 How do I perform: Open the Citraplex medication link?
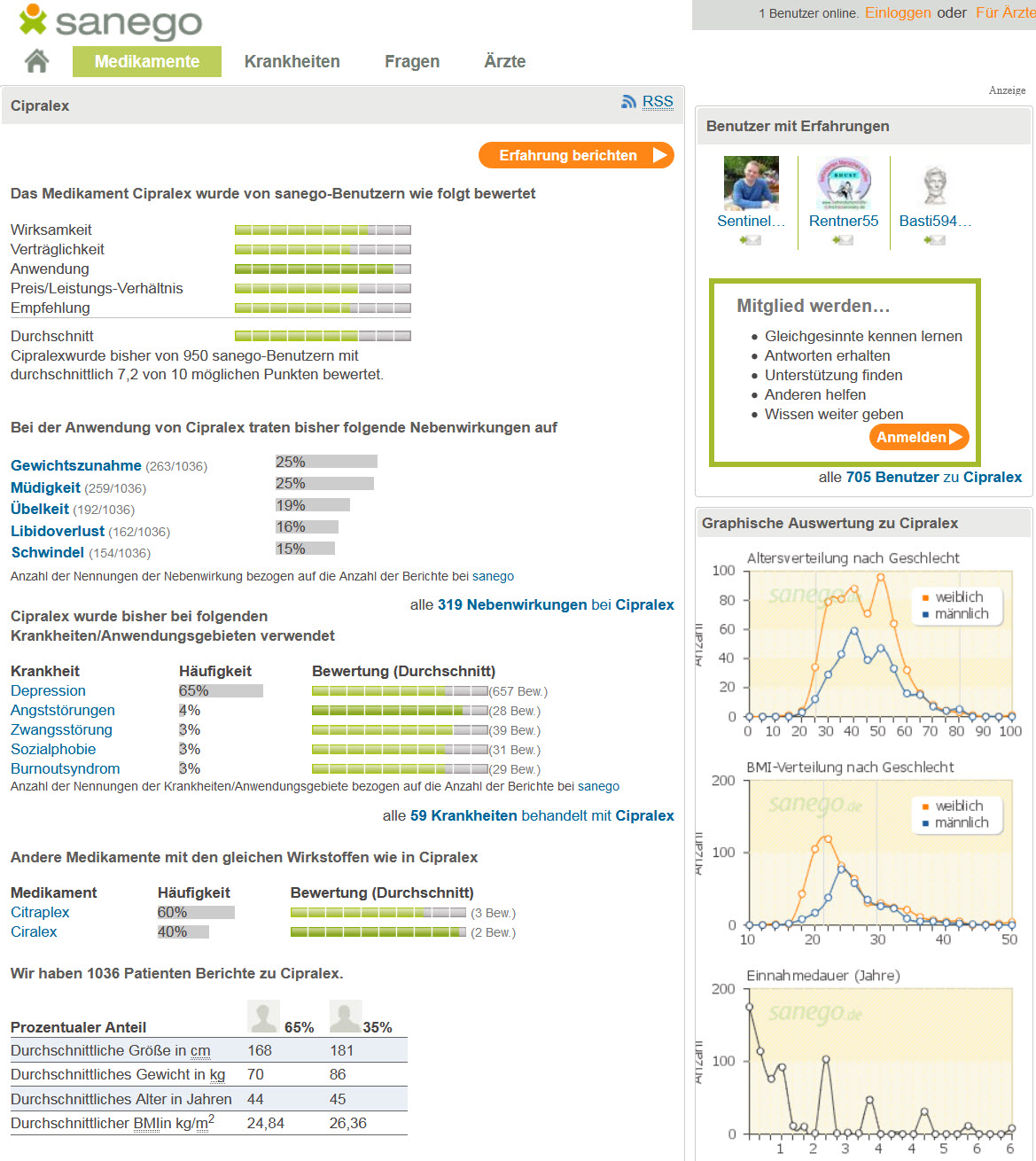[x=40, y=912]
